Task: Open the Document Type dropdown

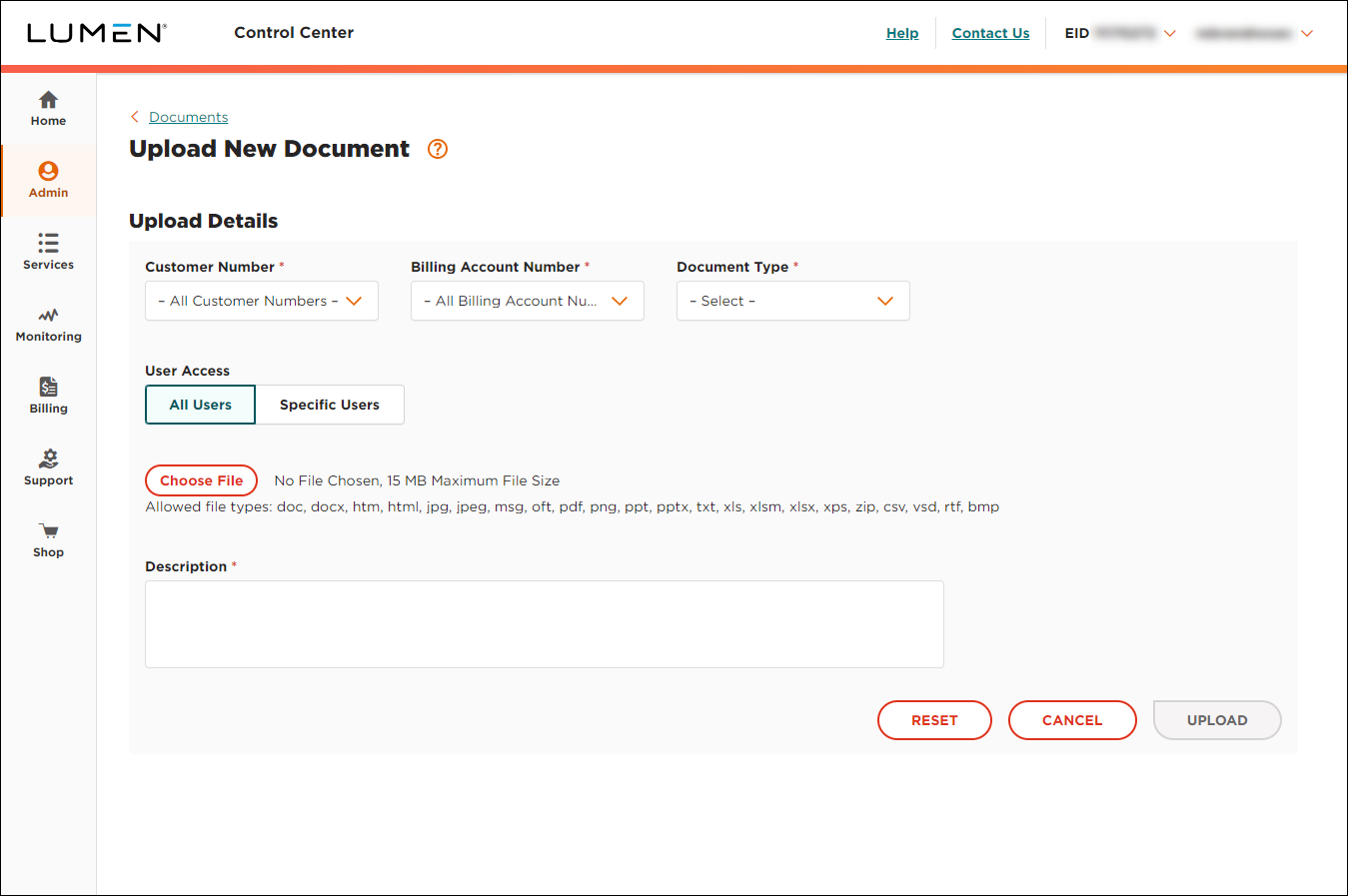Action: coord(793,301)
